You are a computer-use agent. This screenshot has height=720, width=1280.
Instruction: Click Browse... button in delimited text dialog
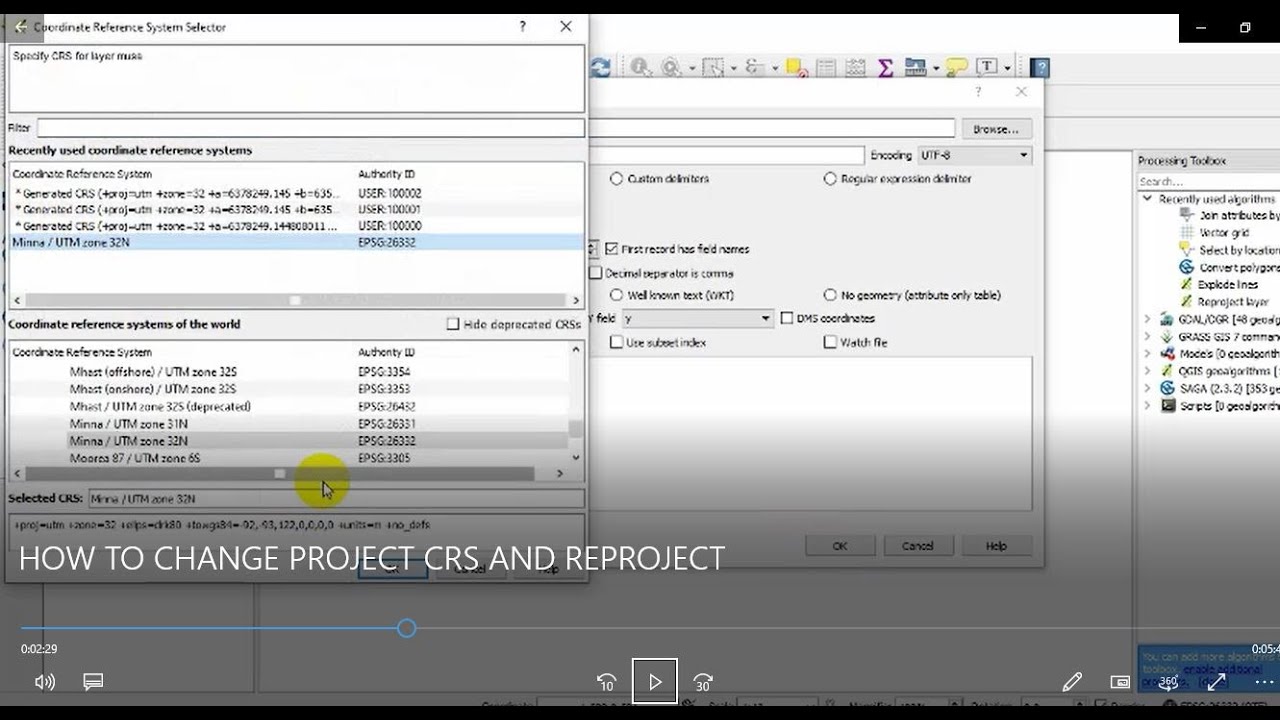pyautogui.click(x=996, y=129)
